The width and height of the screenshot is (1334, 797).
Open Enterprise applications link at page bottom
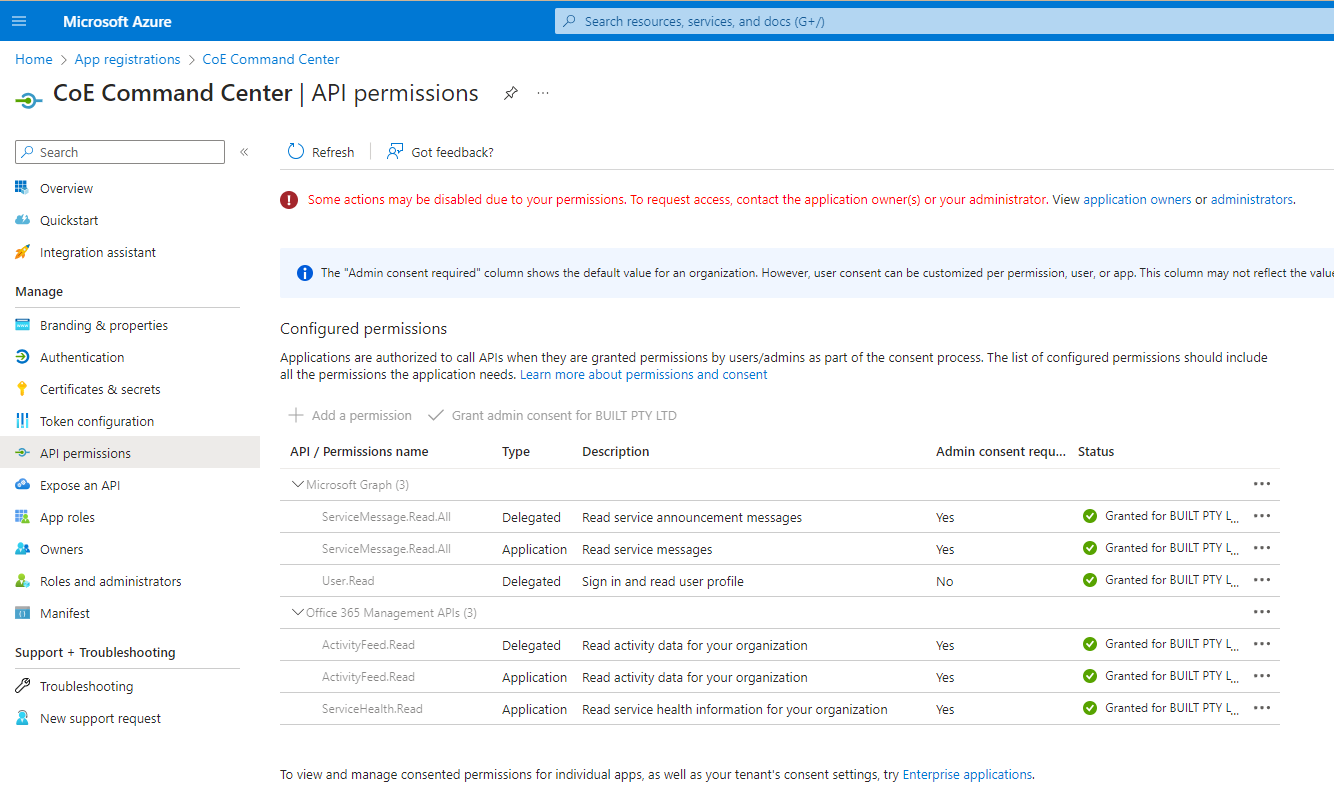point(966,773)
